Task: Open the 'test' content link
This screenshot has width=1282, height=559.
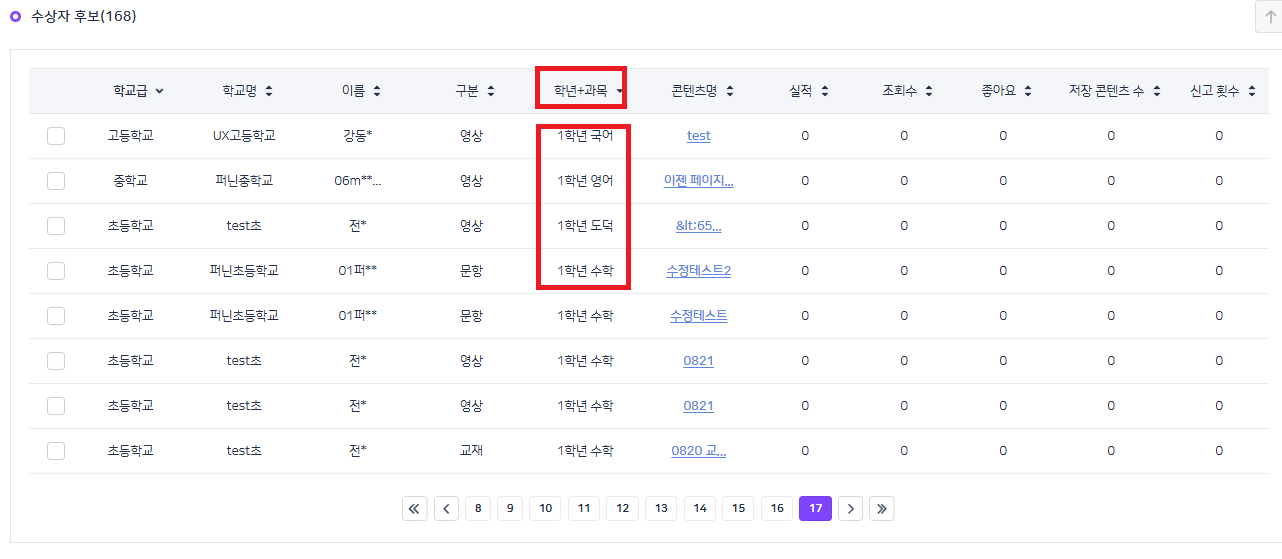Action: [x=698, y=136]
